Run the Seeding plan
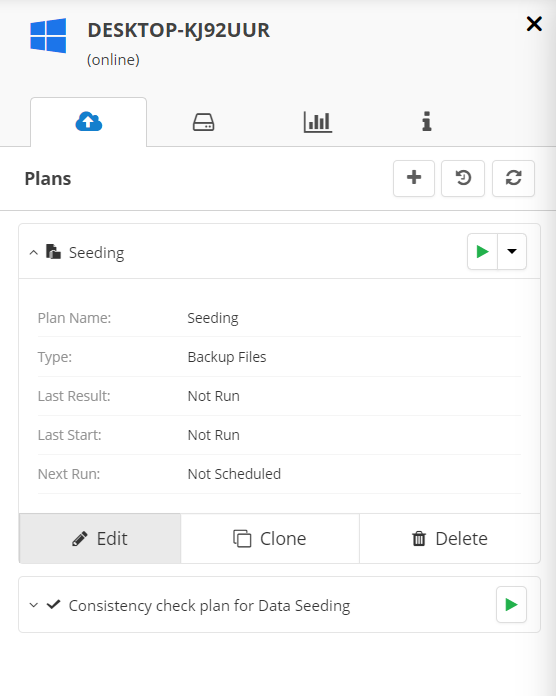The image size is (556, 696). (x=482, y=251)
